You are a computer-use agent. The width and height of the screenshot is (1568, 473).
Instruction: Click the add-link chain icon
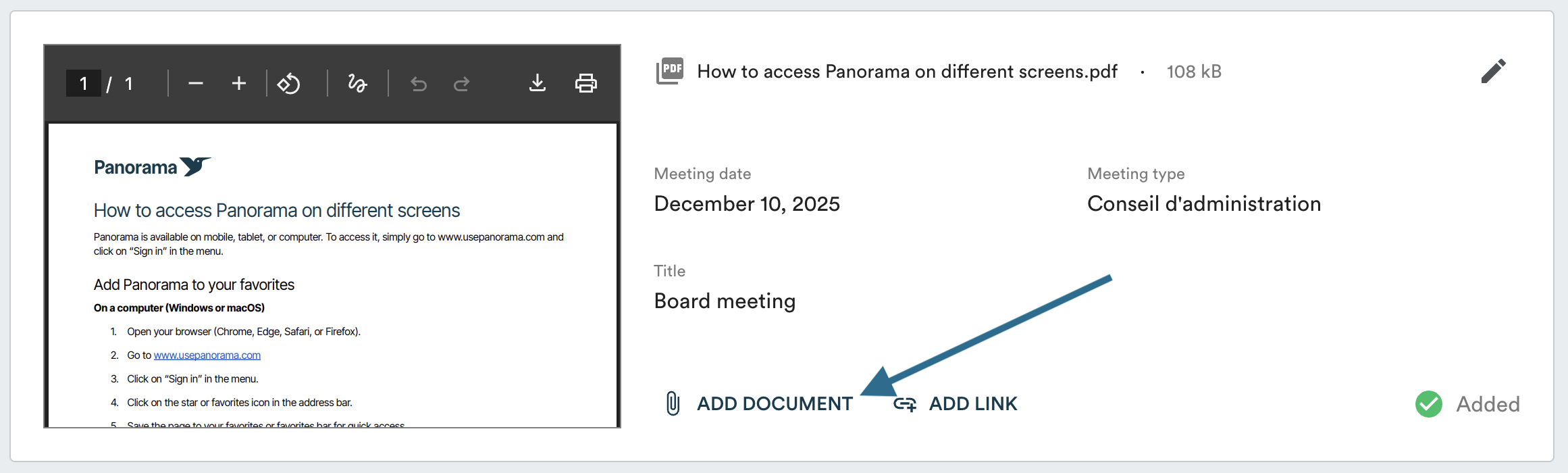[x=905, y=404]
